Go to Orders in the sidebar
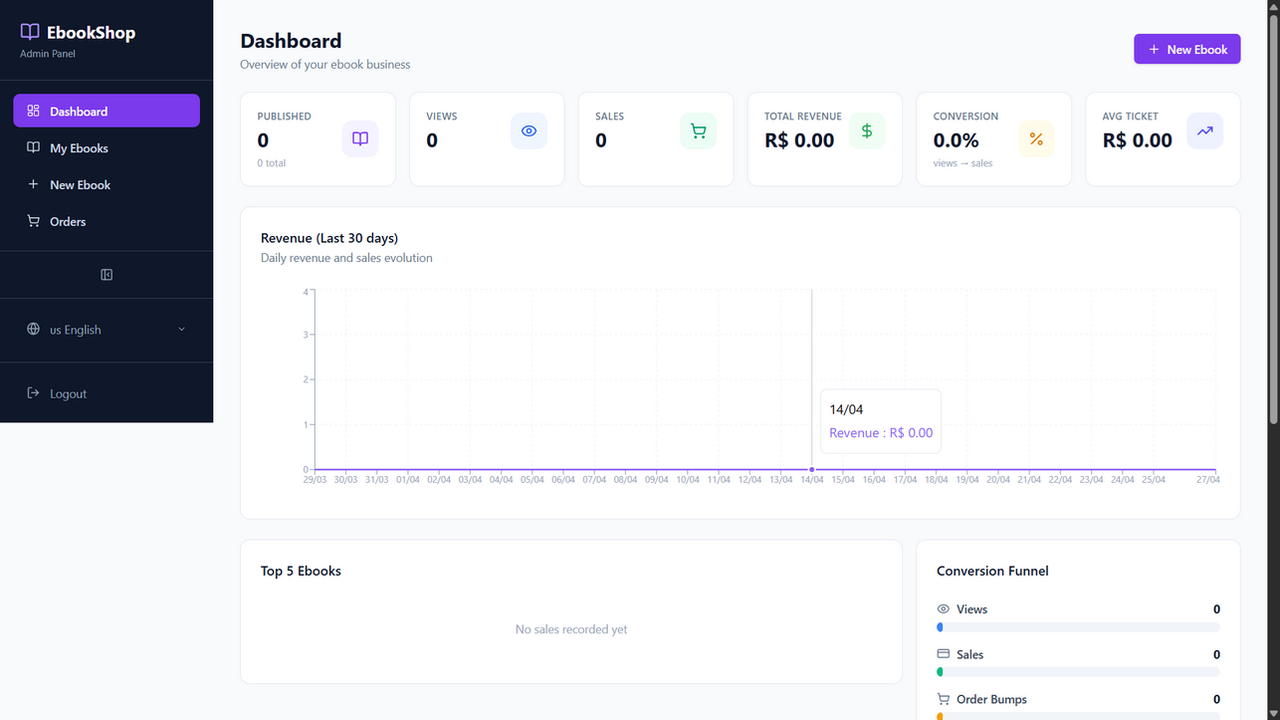Viewport: 1280px width, 720px height. click(x=107, y=221)
